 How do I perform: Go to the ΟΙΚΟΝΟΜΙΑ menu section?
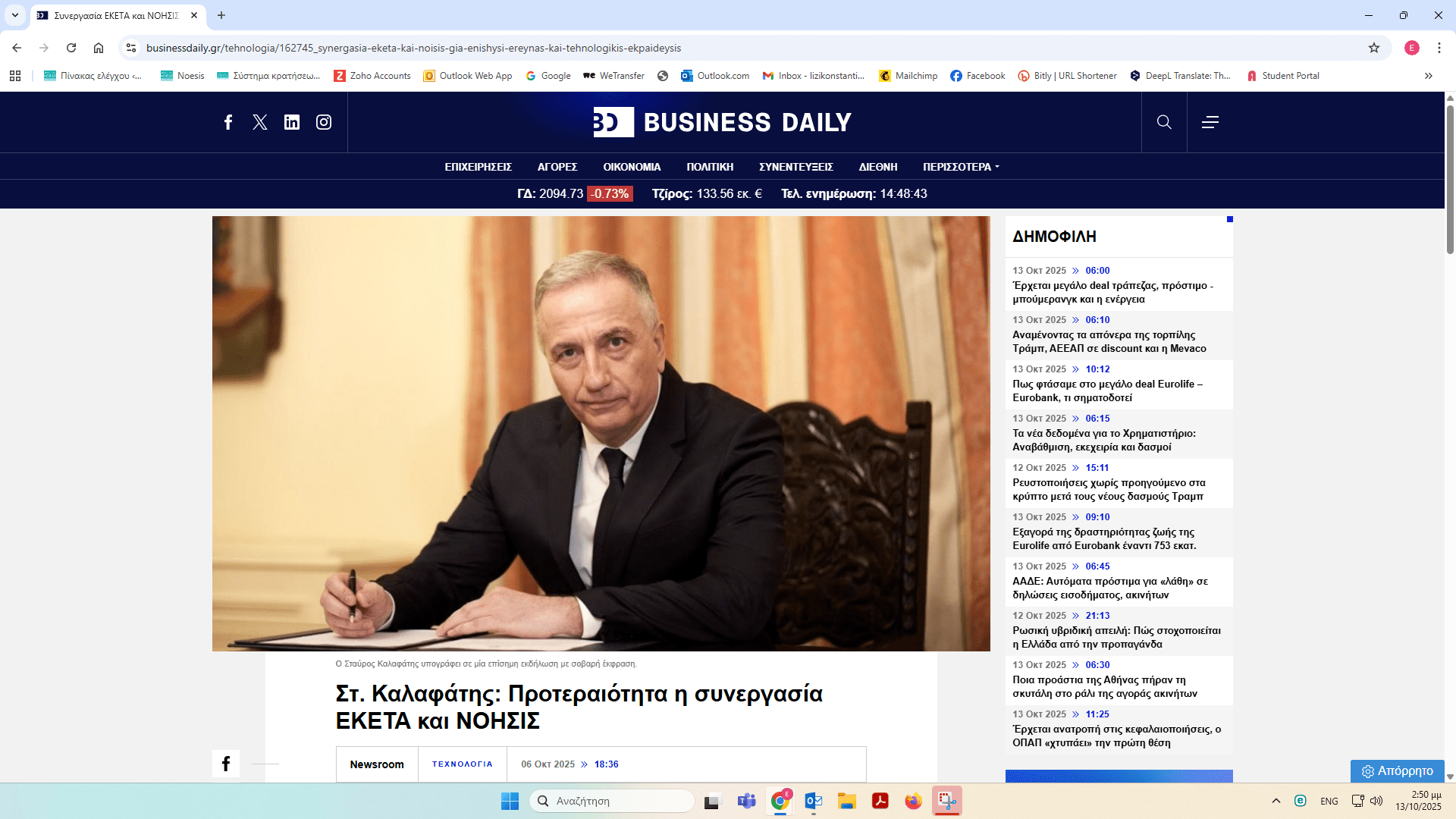pyautogui.click(x=632, y=167)
